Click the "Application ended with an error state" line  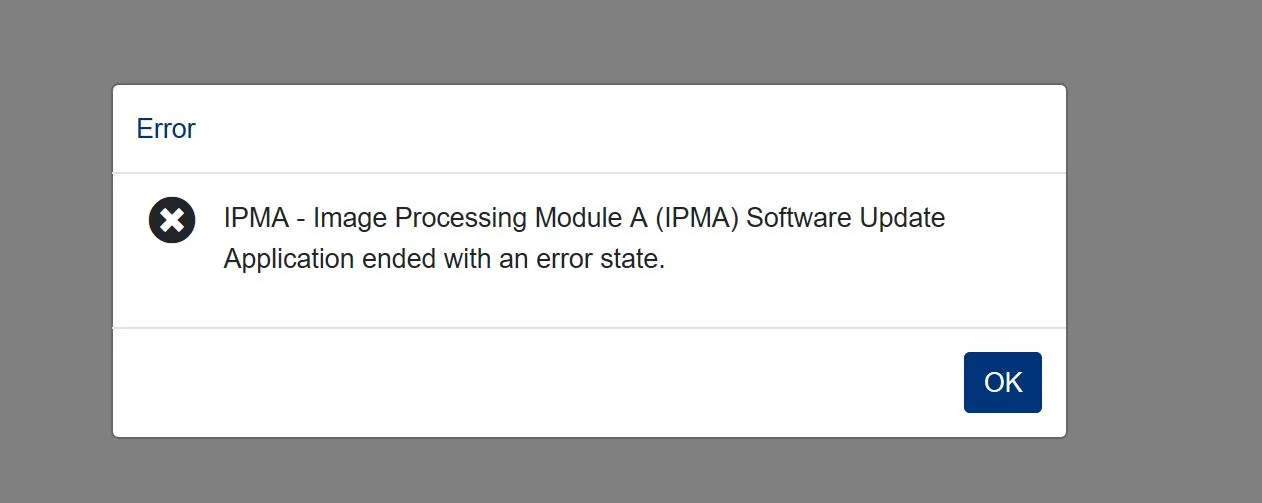(444, 259)
